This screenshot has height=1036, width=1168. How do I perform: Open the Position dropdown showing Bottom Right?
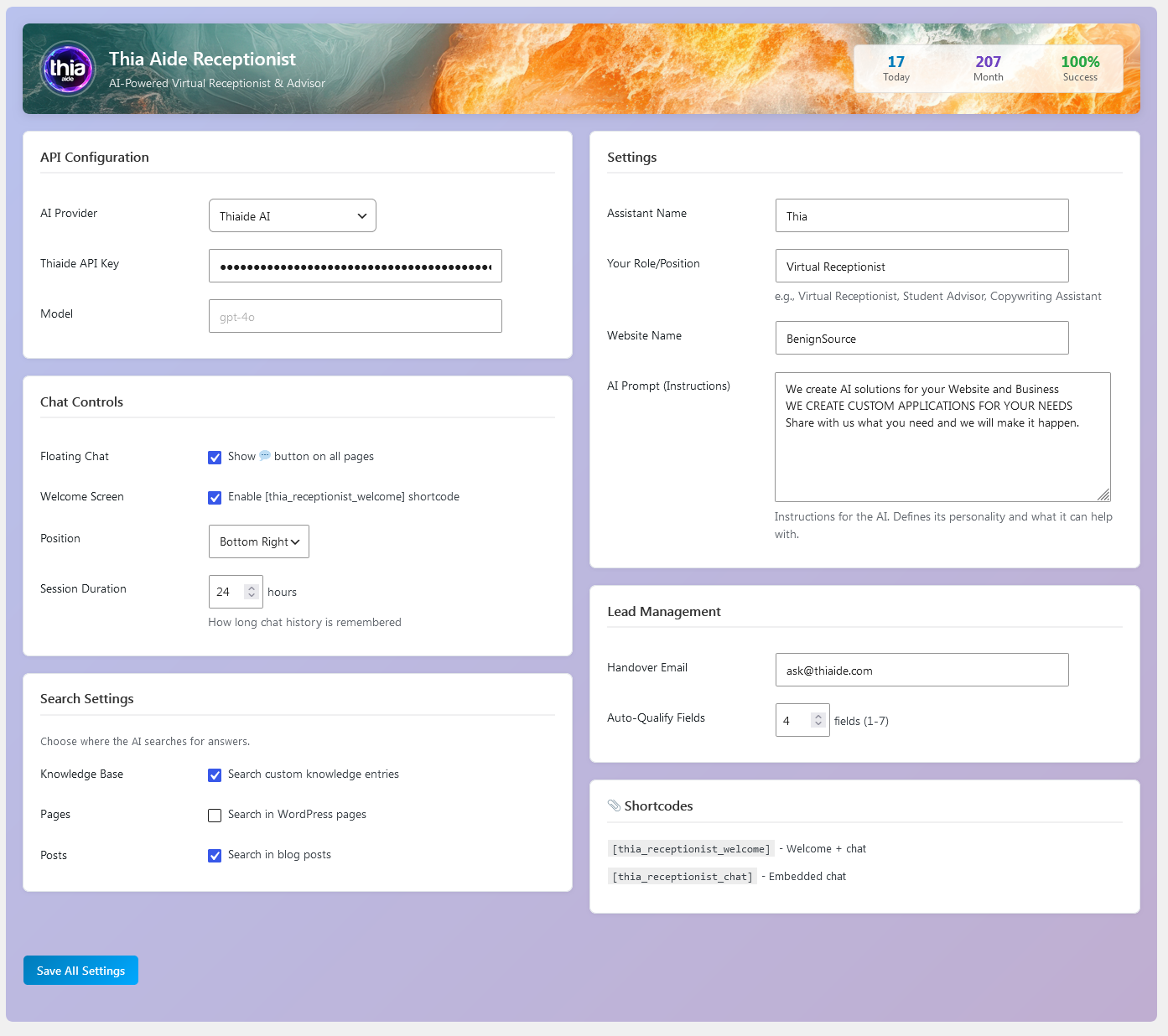tap(259, 541)
